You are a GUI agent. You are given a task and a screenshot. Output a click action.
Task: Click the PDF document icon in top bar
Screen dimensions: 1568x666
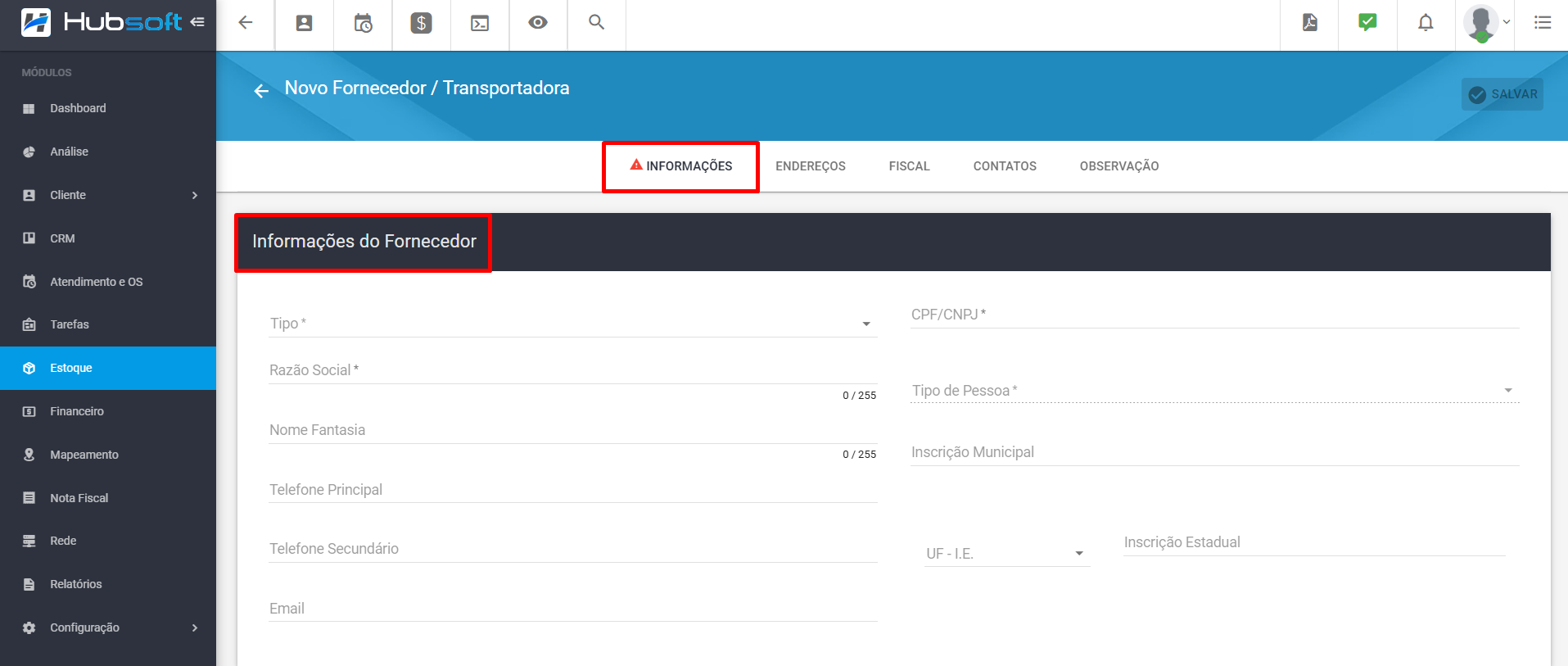1309,23
